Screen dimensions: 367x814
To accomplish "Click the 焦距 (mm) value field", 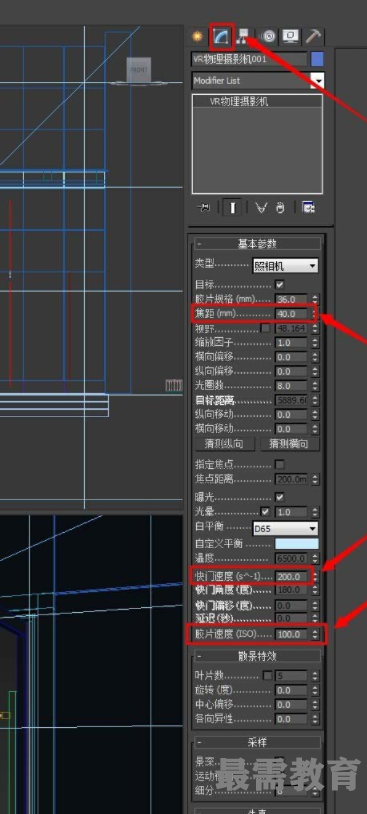I will pyautogui.click(x=292, y=314).
